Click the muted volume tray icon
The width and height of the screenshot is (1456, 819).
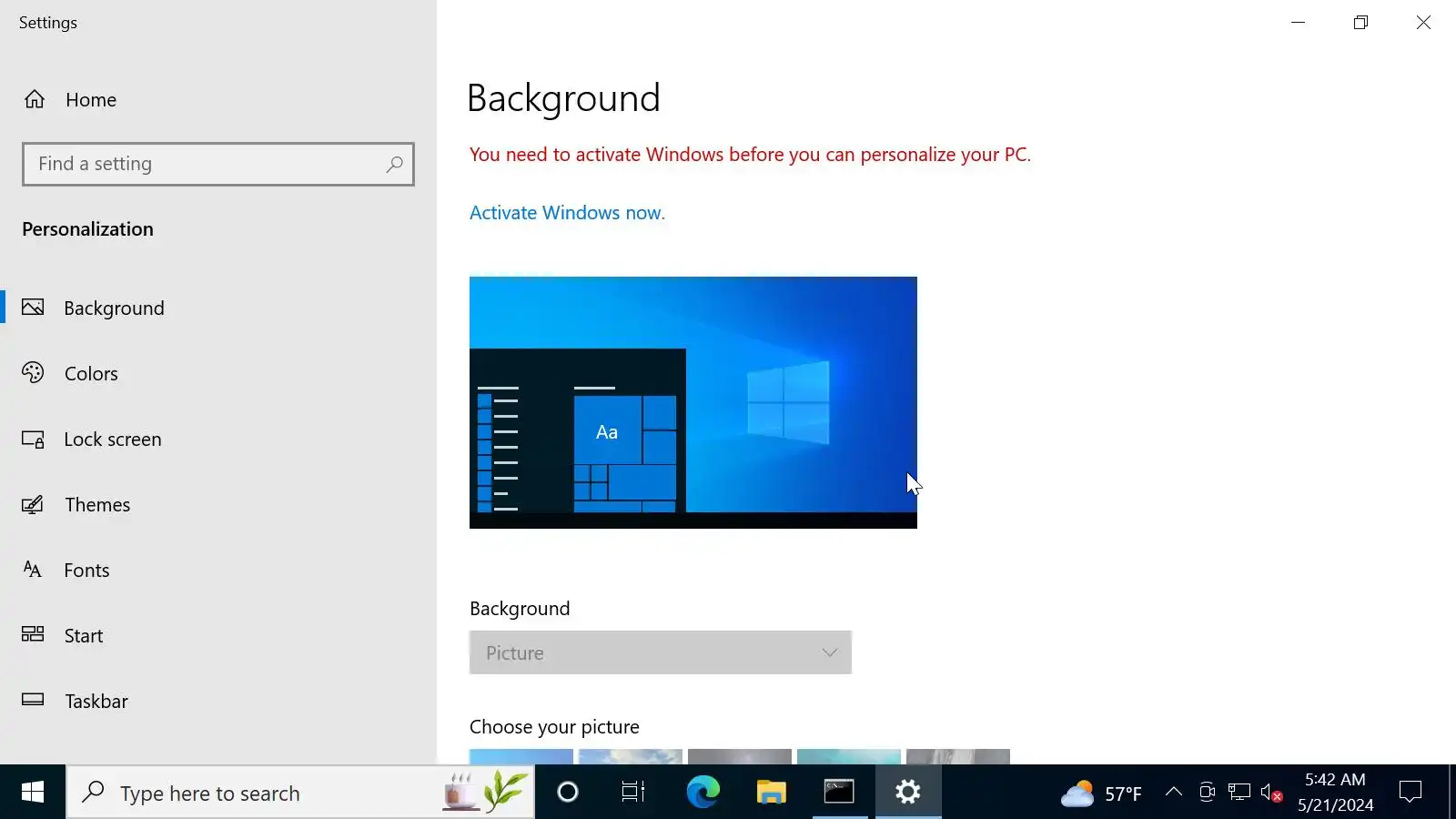pyautogui.click(x=1272, y=793)
